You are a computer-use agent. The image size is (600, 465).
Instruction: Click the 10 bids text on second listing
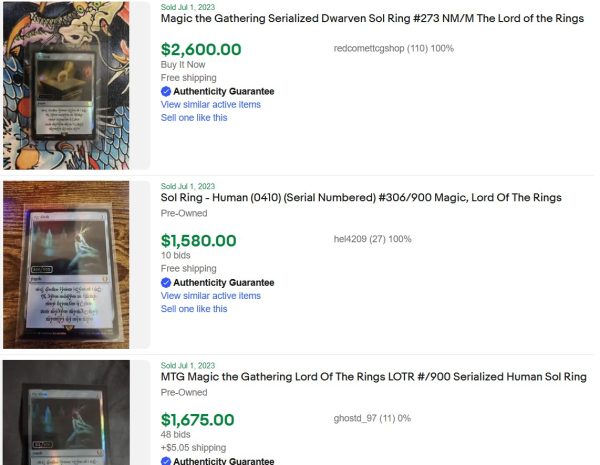(175, 255)
